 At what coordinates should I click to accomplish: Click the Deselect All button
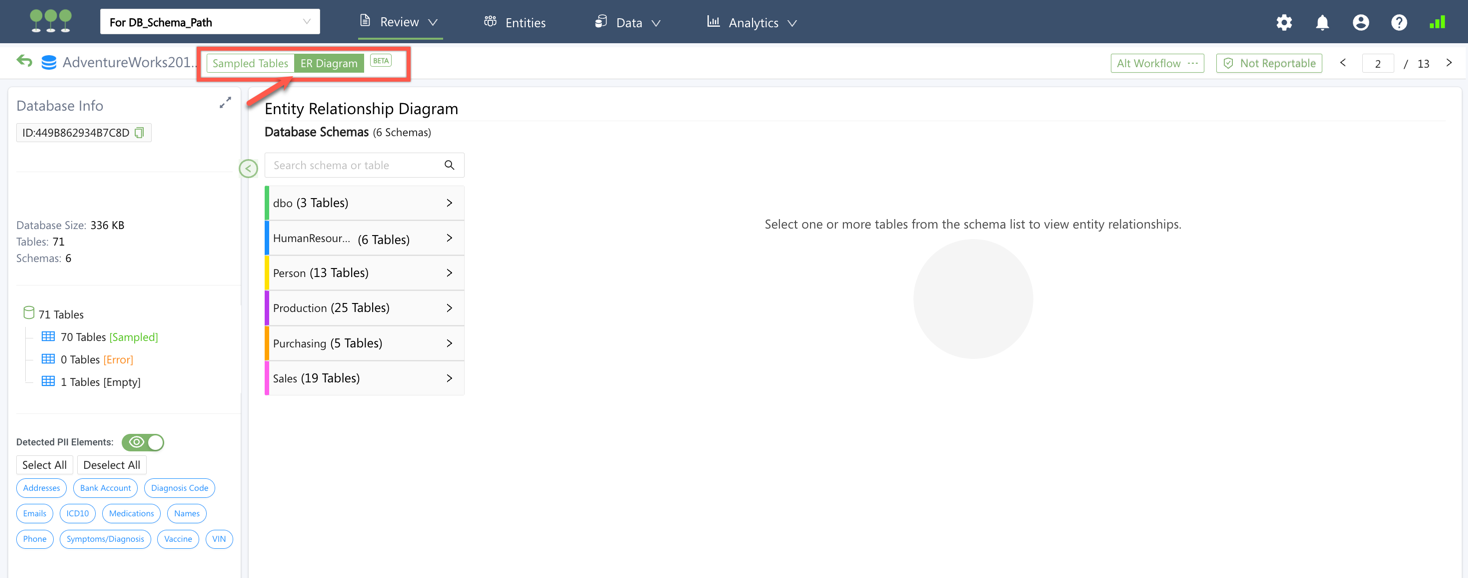(111, 465)
